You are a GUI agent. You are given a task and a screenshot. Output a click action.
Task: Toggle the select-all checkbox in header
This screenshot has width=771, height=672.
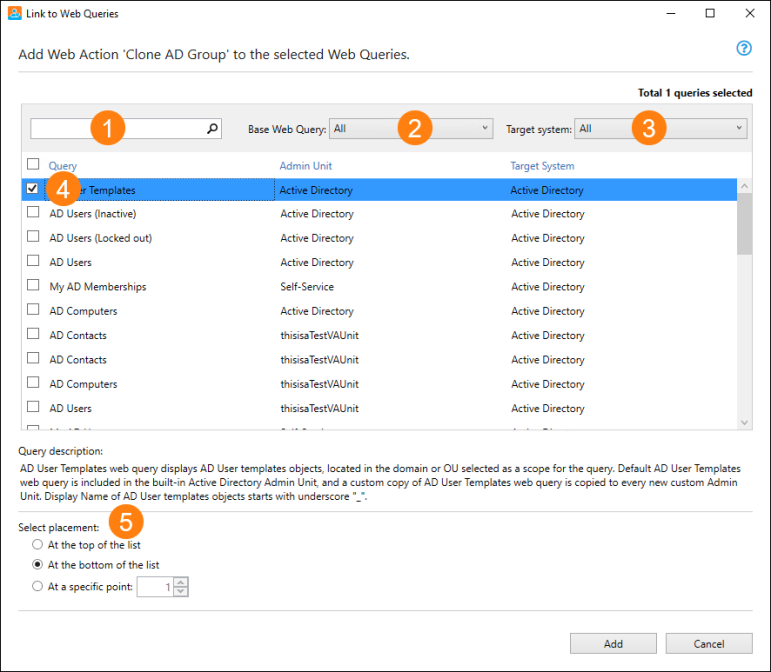tap(33, 164)
